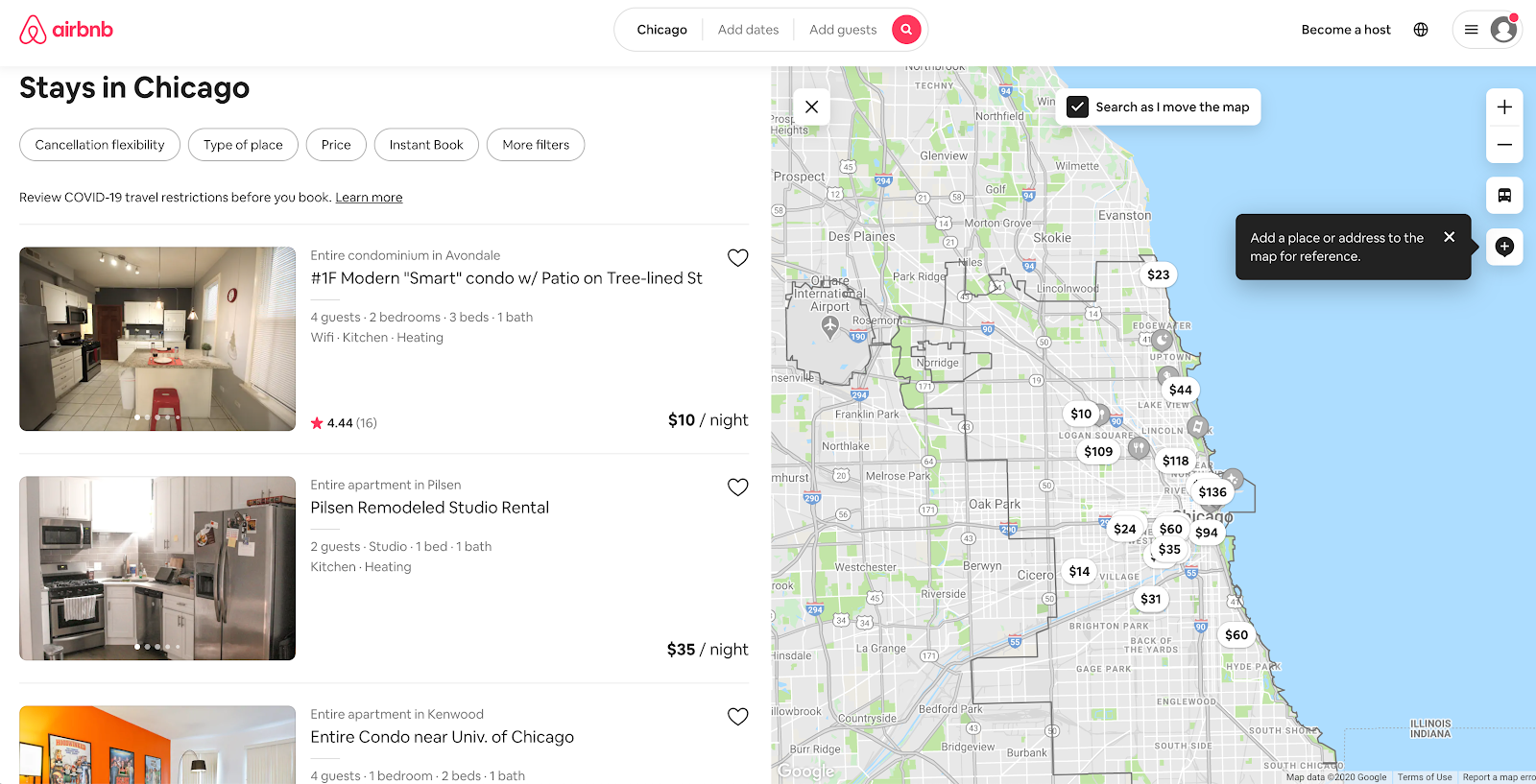Select the $10 map price marker

pos(1081,414)
